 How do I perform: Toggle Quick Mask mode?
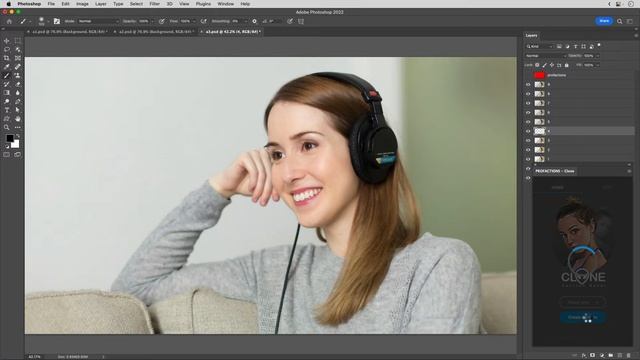(x=7, y=155)
